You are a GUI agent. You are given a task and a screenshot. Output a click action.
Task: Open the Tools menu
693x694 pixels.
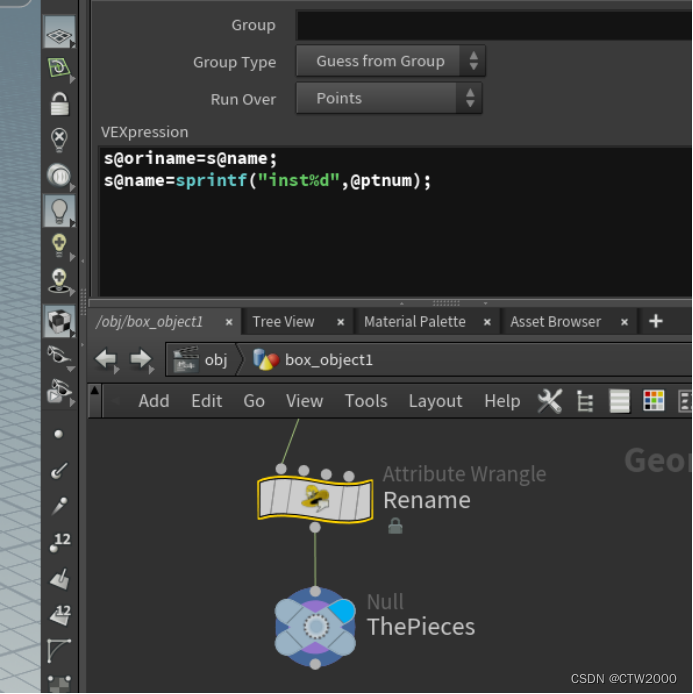(366, 401)
